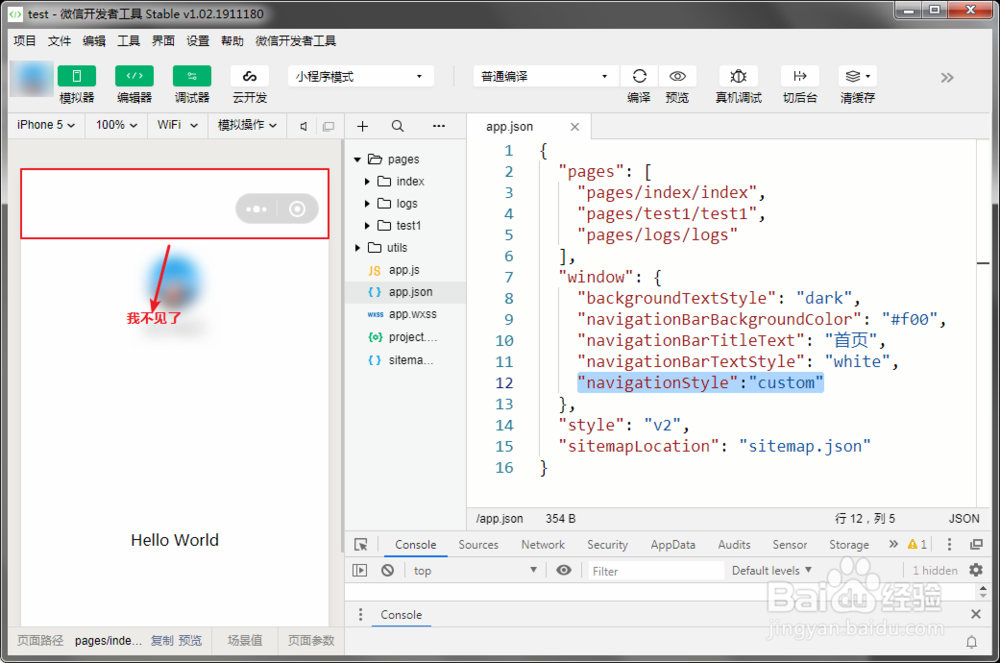
Task: Start 真机调试 remote debugging
Action: tap(738, 76)
